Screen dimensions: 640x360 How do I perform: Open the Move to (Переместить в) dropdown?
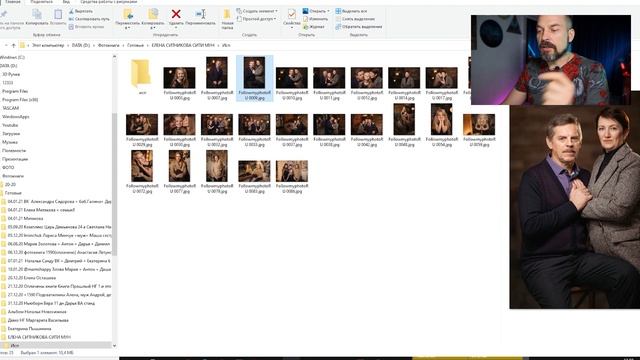[127, 26]
